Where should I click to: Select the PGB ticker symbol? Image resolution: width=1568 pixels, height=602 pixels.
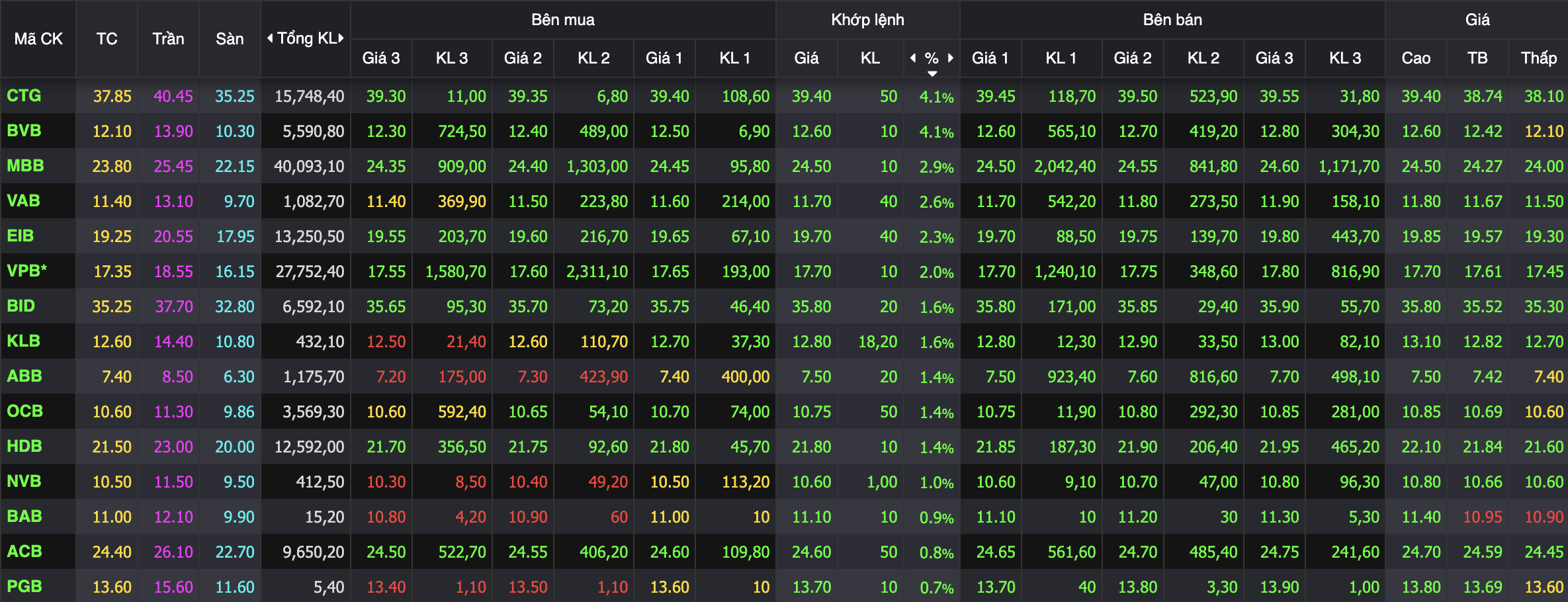pyautogui.click(x=24, y=587)
